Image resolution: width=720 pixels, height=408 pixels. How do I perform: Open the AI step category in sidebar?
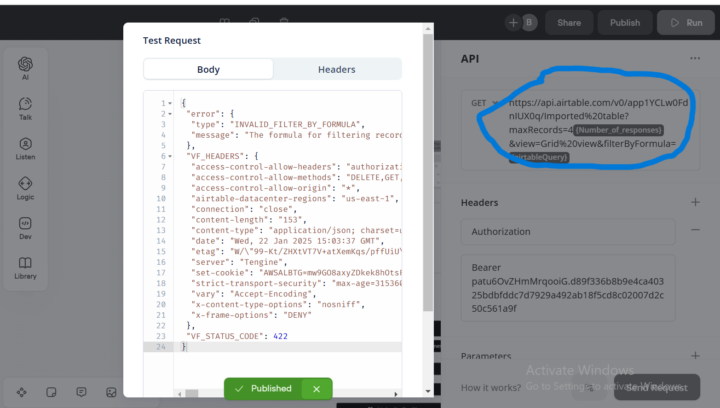[x=25, y=68]
